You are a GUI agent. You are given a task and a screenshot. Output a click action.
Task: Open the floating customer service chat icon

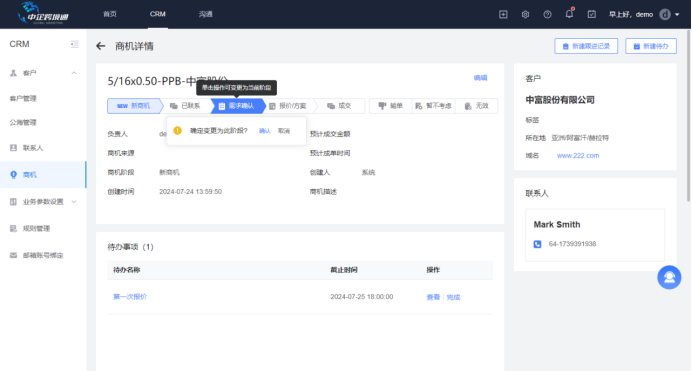(x=669, y=277)
